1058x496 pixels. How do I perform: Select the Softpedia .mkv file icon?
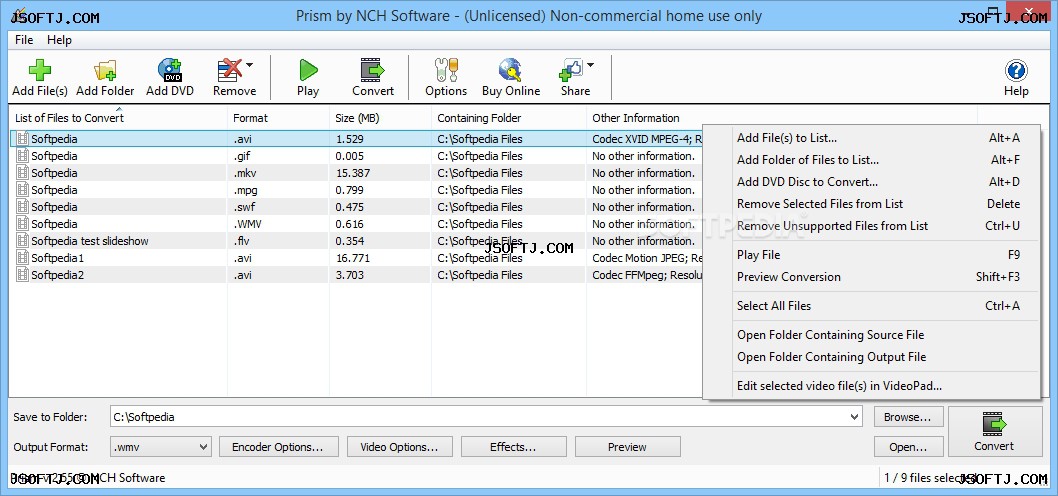[x=23, y=173]
